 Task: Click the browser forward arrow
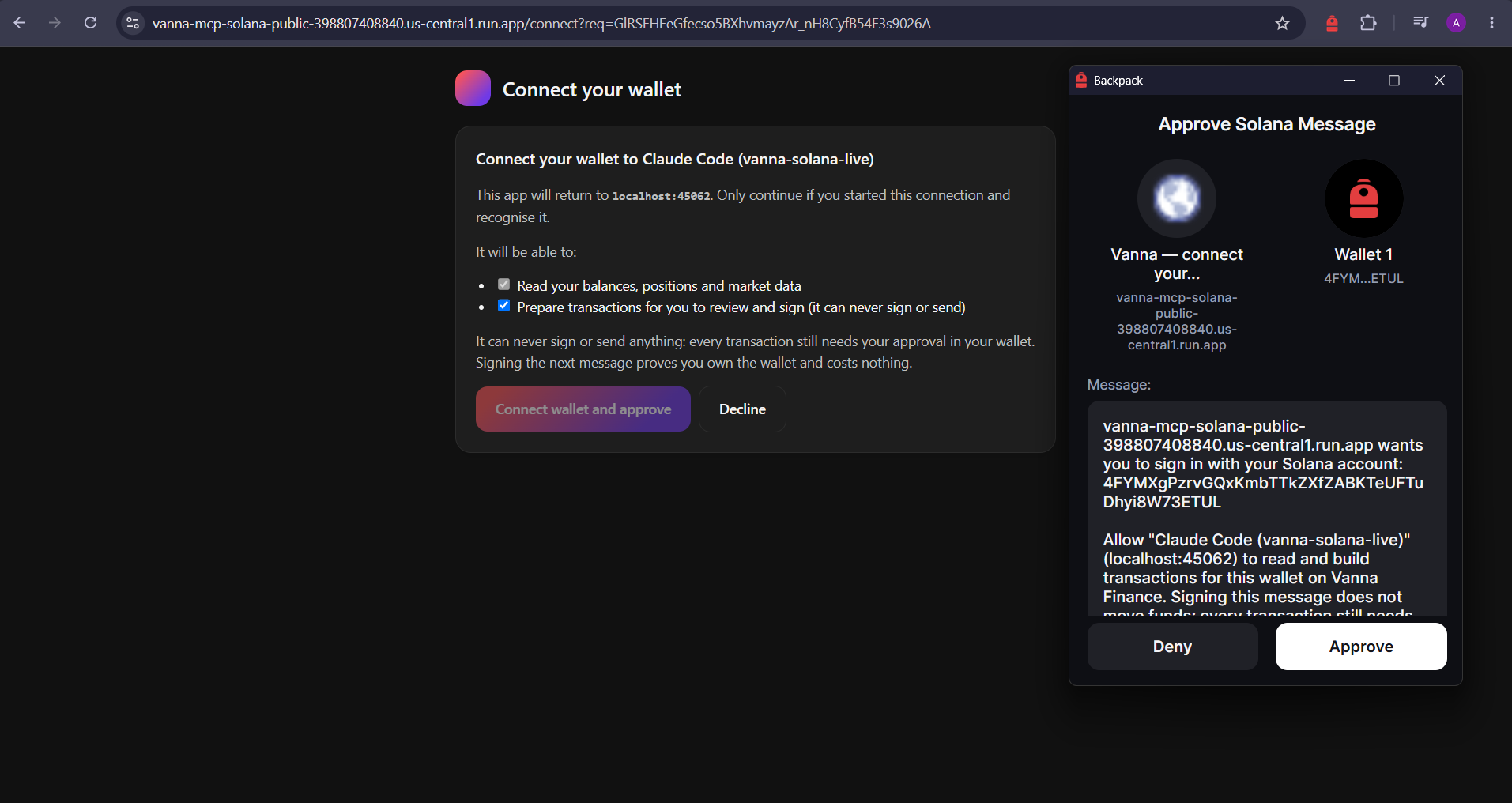[55, 23]
